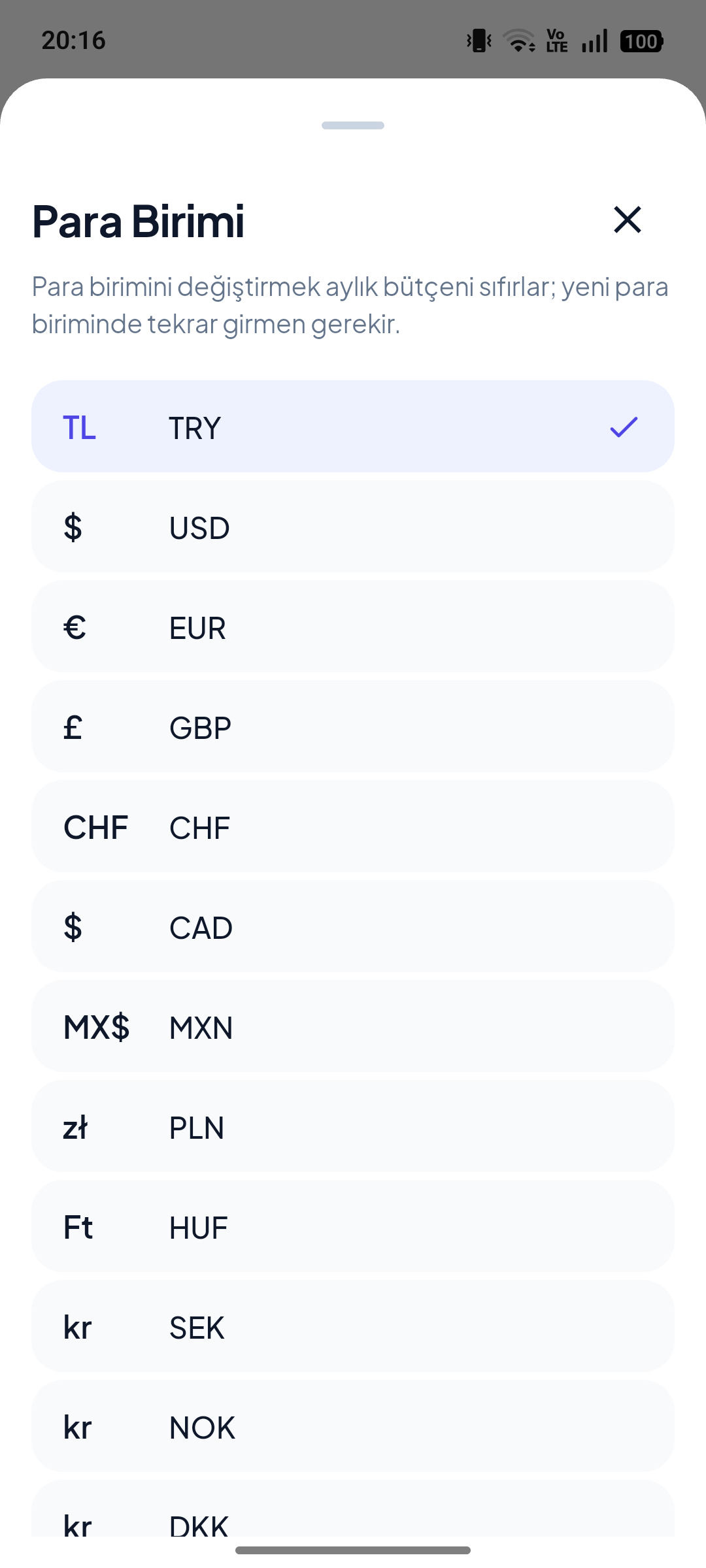Tap the purple checkmark on TRY
The width and height of the screenshot is (706, 1568).
coord(624,427)
